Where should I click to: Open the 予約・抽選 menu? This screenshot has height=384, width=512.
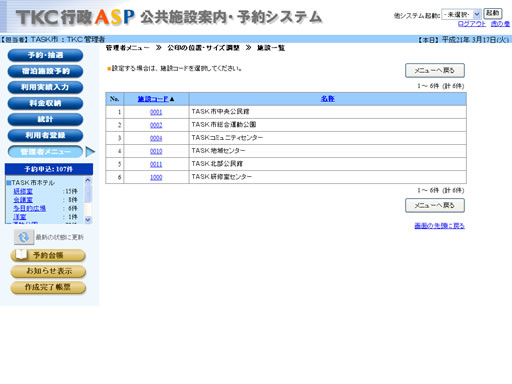click(x=45, y=55)
